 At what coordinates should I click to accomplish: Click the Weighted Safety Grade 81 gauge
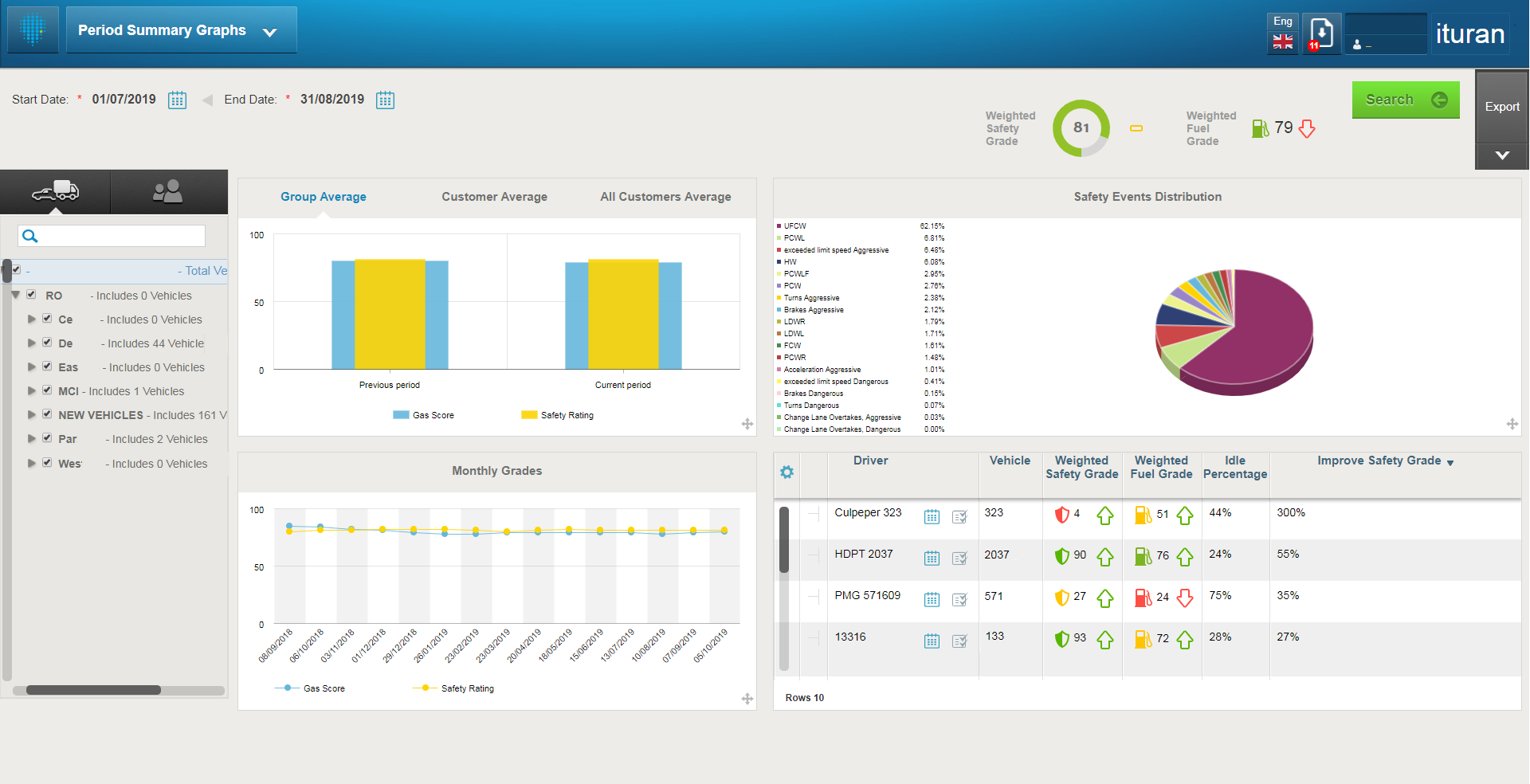point(1081,127)
